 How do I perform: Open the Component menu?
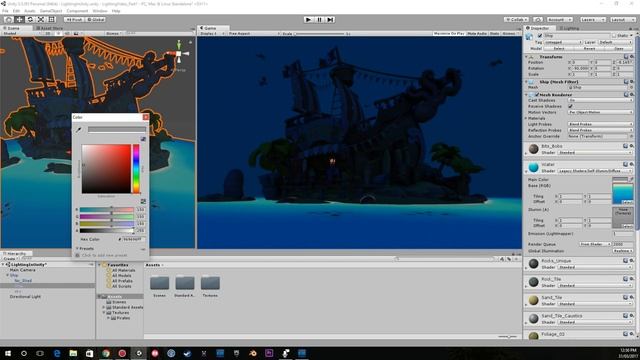pos(77,11)
